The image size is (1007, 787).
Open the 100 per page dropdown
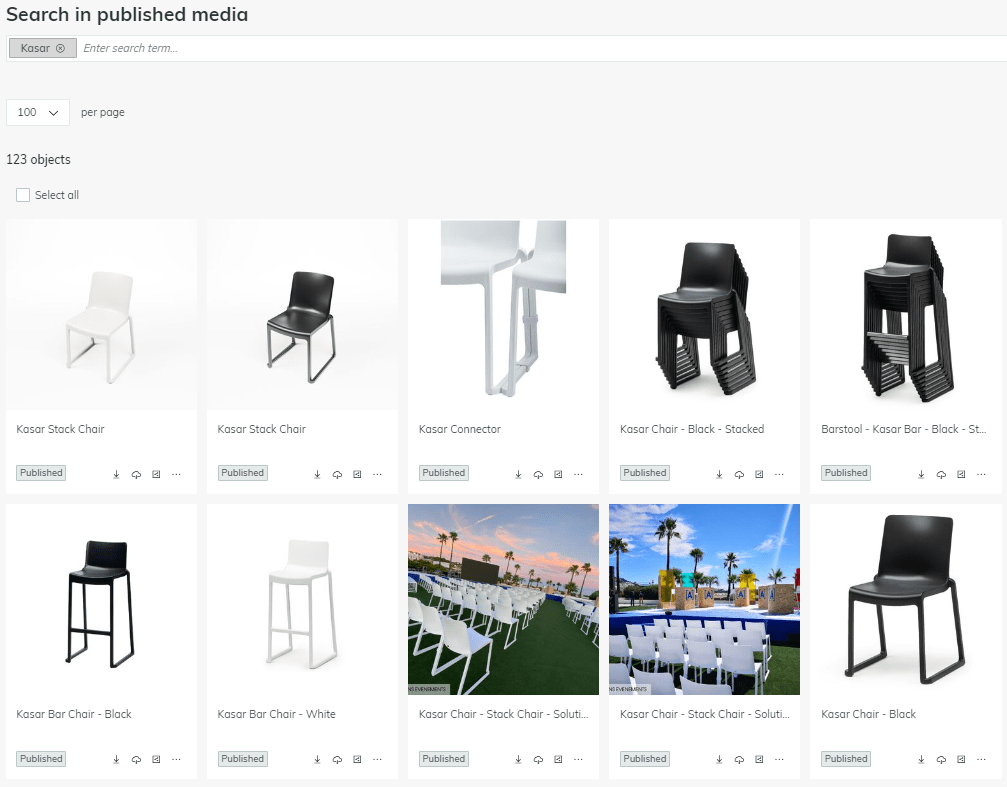38,112
